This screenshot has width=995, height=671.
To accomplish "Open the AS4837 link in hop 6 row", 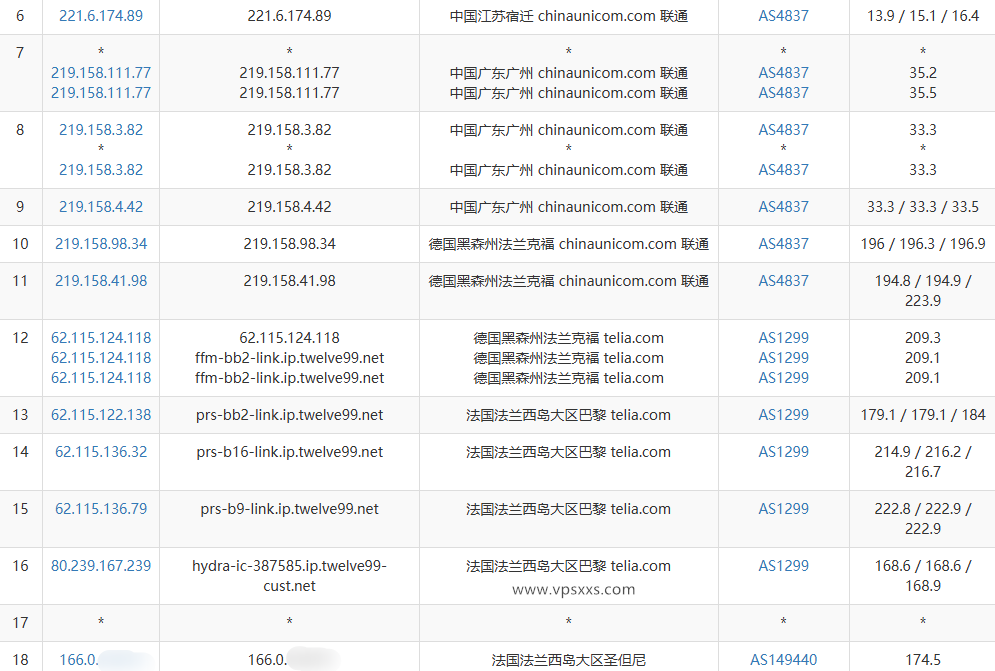I will (783, 16).
